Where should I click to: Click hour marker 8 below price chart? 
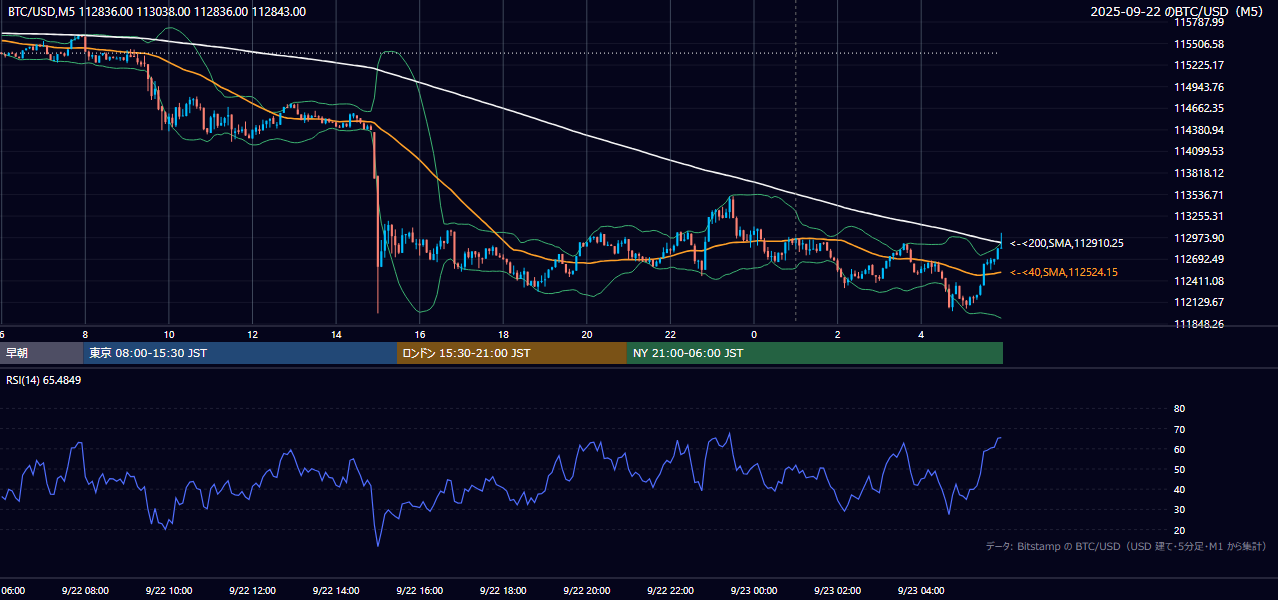click(85, 334)
